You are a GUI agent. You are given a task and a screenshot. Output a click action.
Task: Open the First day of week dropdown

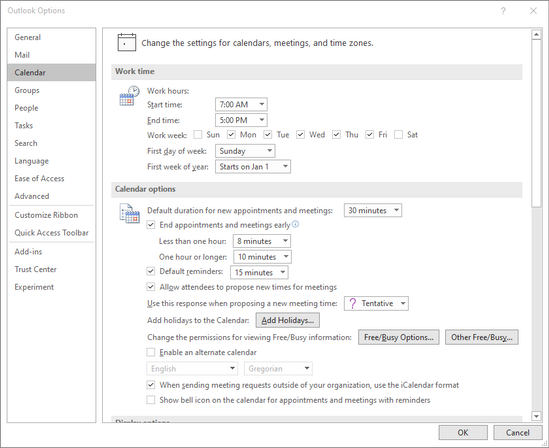click(x=245, y=151)
